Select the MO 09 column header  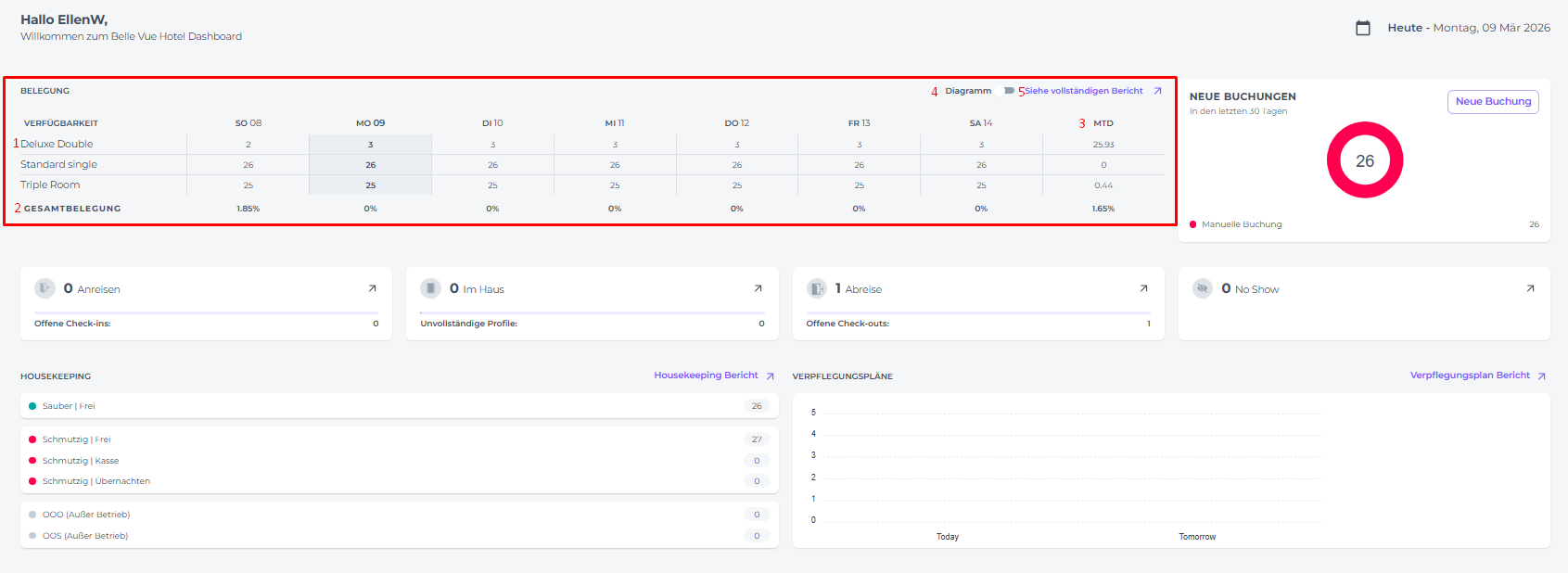pos(370,123)
